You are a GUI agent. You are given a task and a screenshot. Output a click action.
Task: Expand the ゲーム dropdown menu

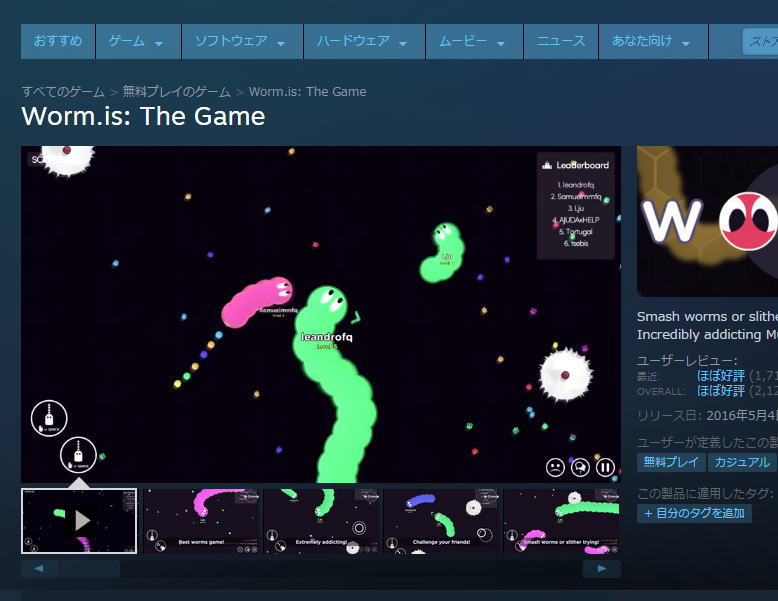[x=137, y=41]
